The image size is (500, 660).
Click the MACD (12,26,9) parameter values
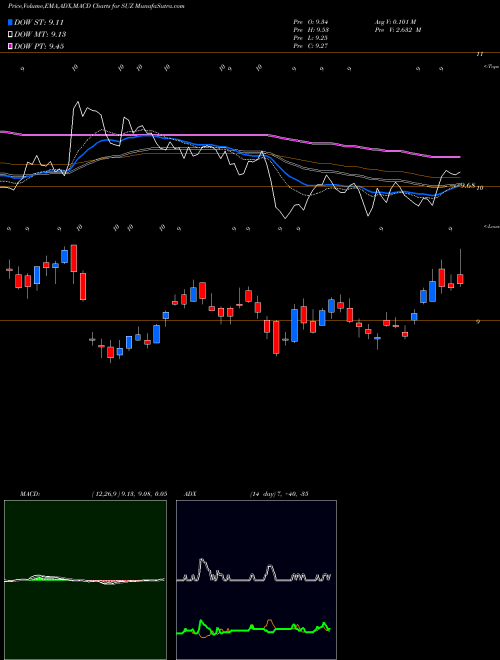pyautogui.click(x=129, y=494)
